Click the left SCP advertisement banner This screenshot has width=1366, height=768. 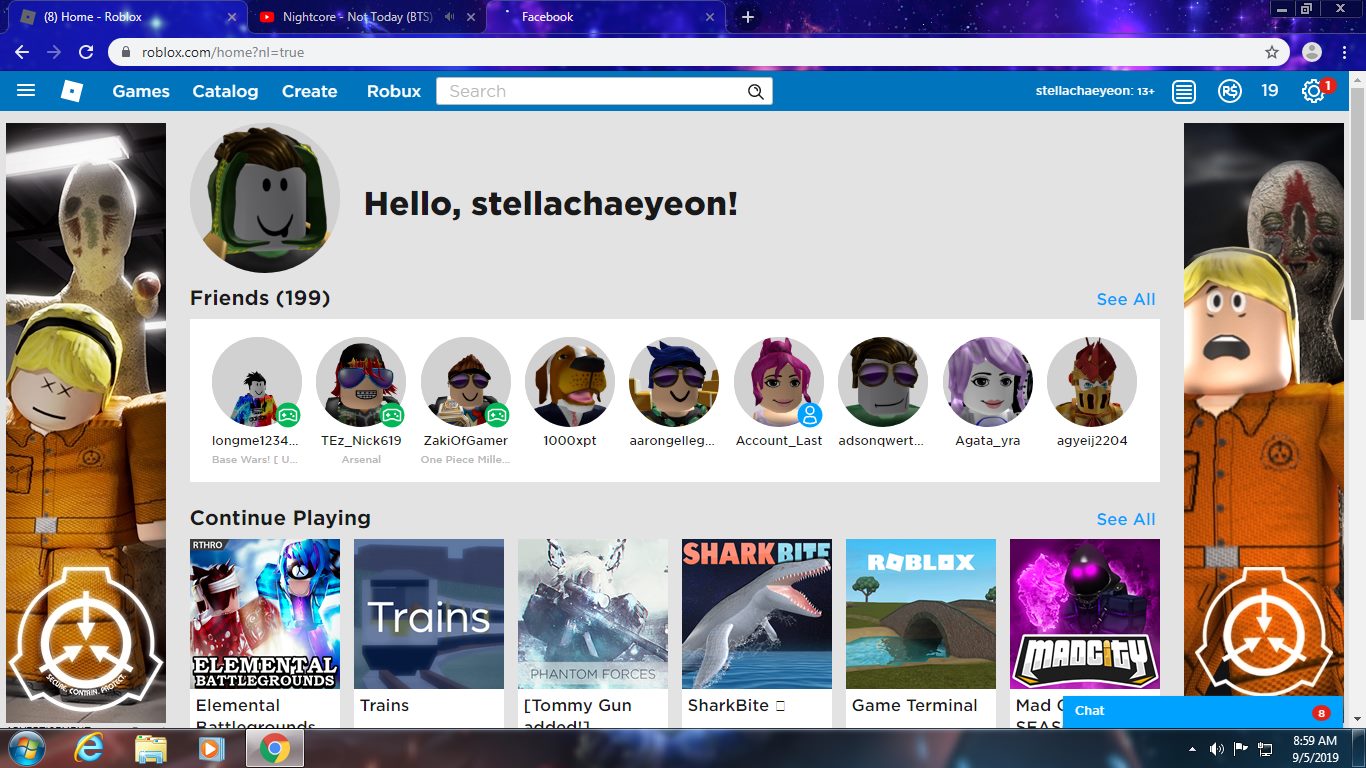(86, 423)
